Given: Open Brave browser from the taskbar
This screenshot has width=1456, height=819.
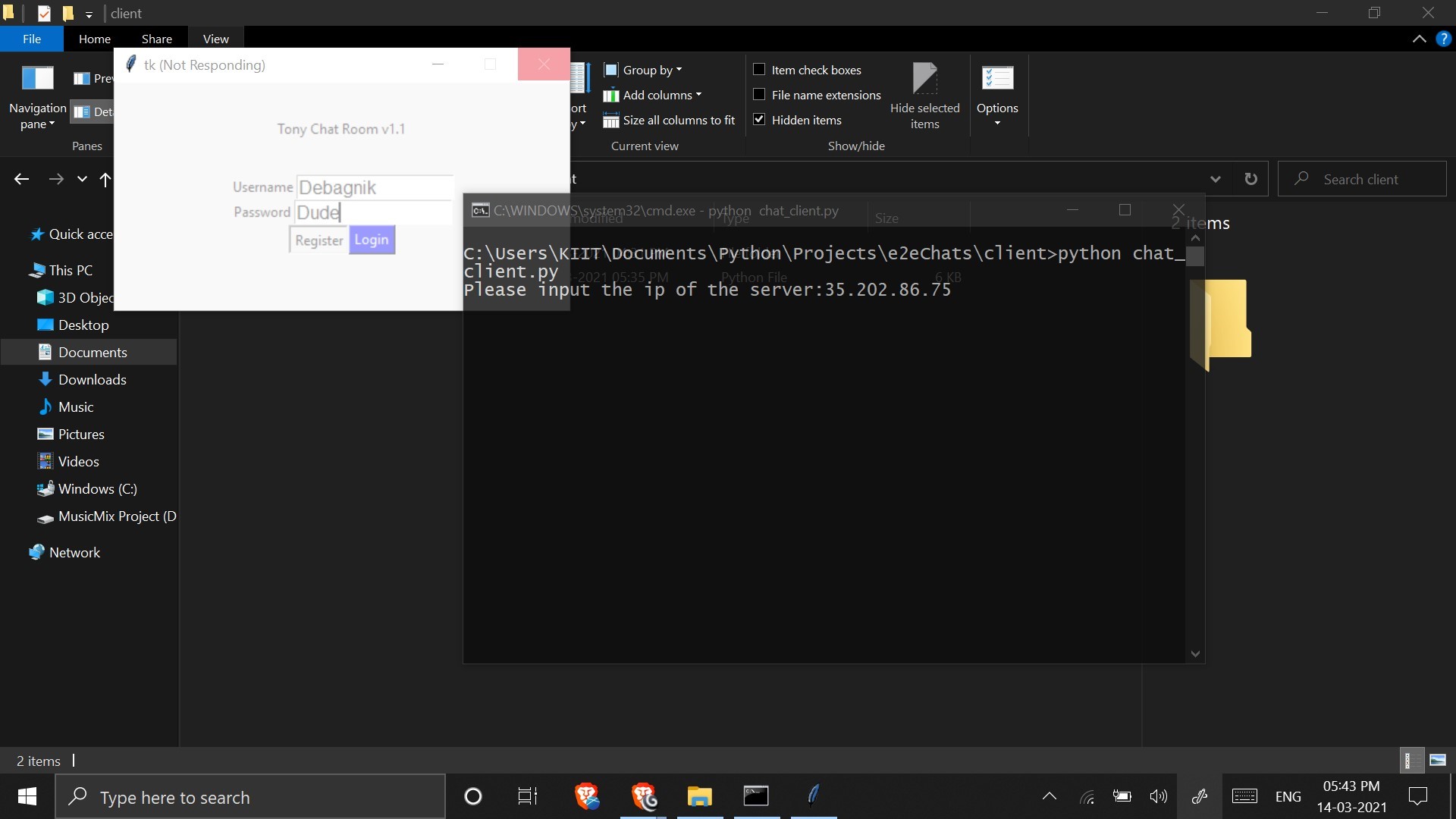Looking at the screenshot, I should [588, 796].
